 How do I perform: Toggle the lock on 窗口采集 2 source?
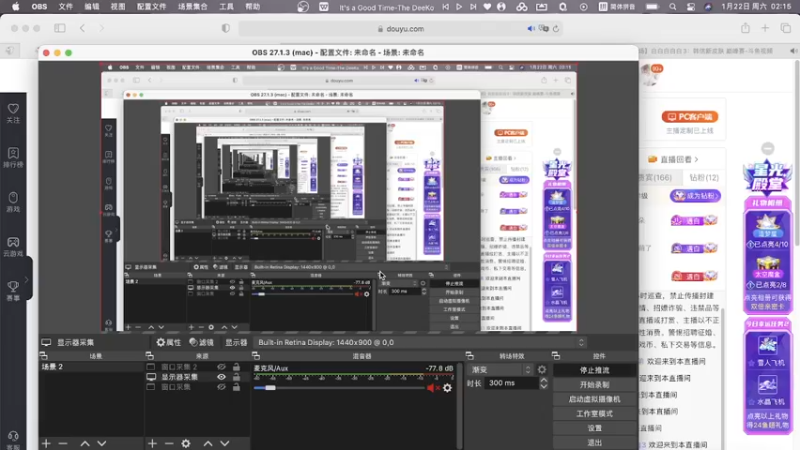[x=236, y=367]
